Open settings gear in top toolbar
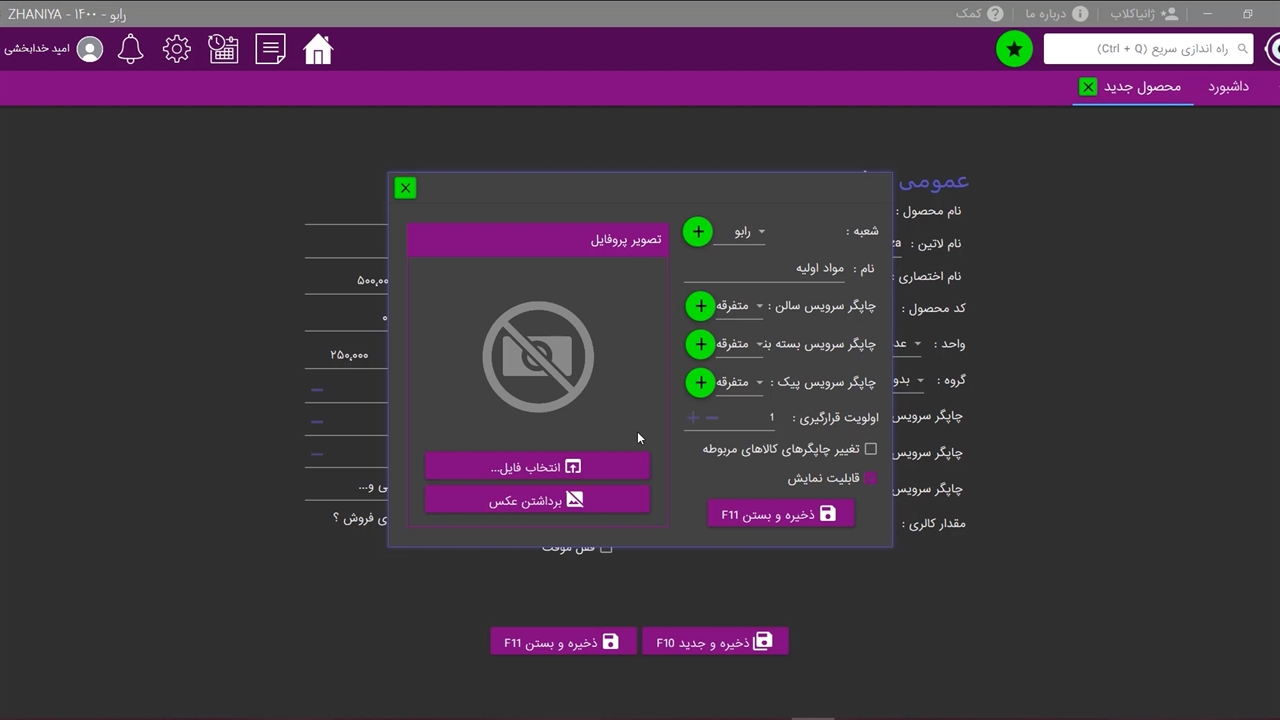Screen dimensions: 1280x720 177,49
